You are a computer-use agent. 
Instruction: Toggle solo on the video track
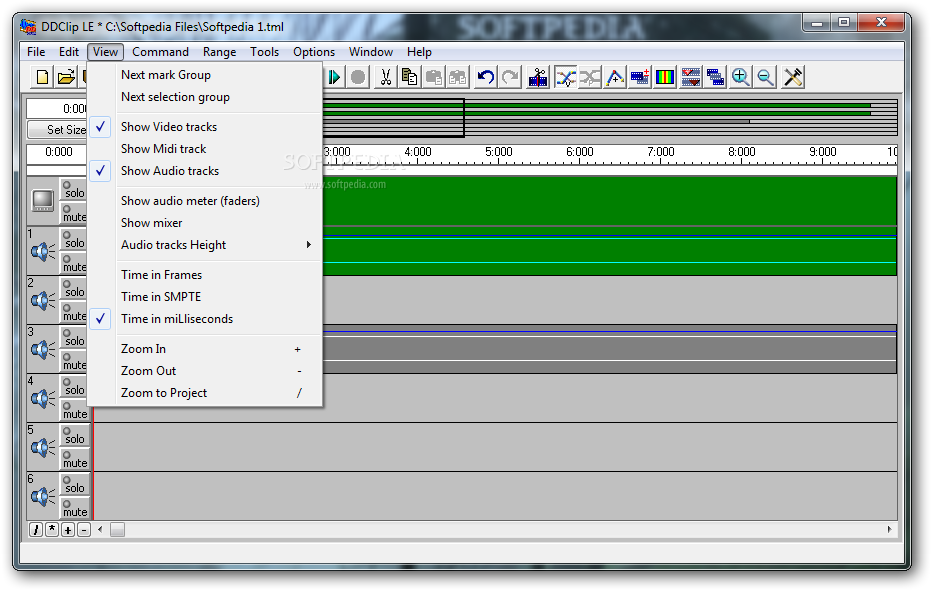(74, 190)
